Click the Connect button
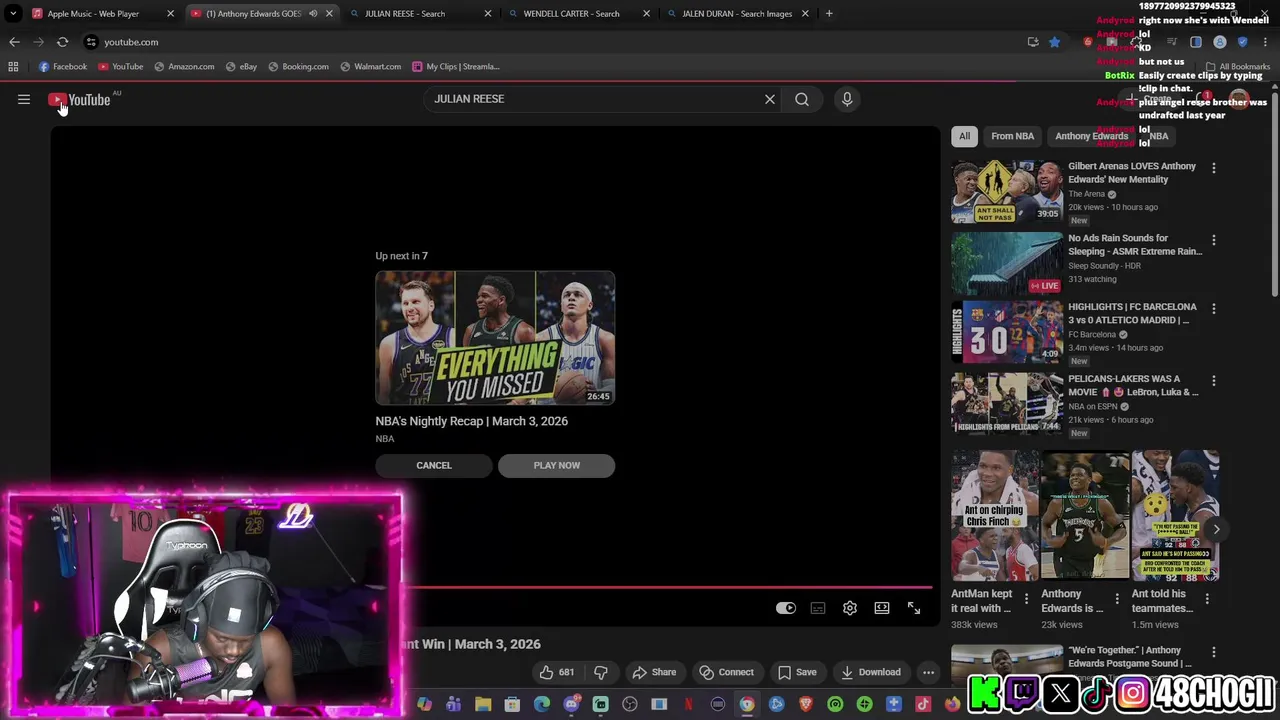The height and width of the screenshot is (720, 1280). [727, 672]
